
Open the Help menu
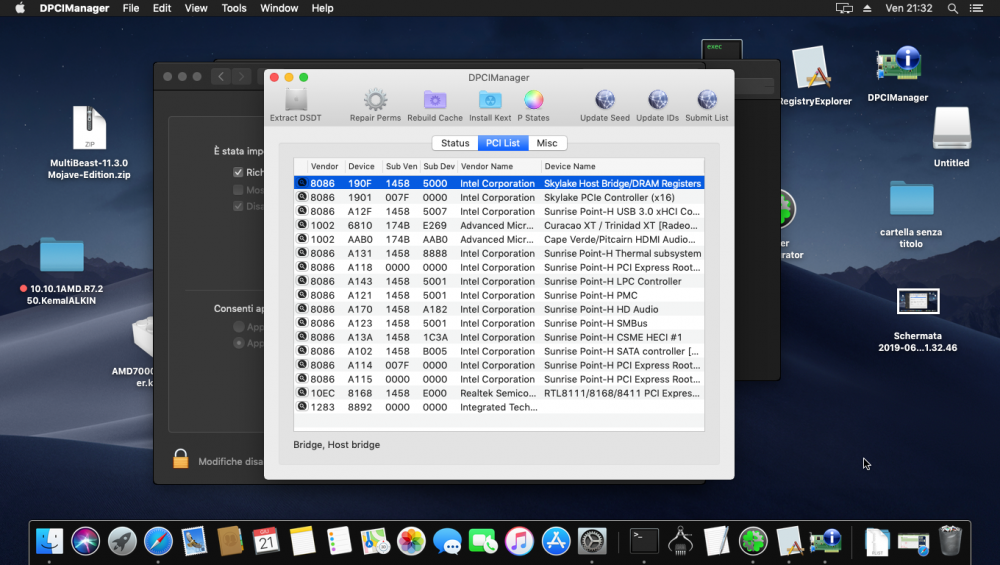tap(323, 8)
